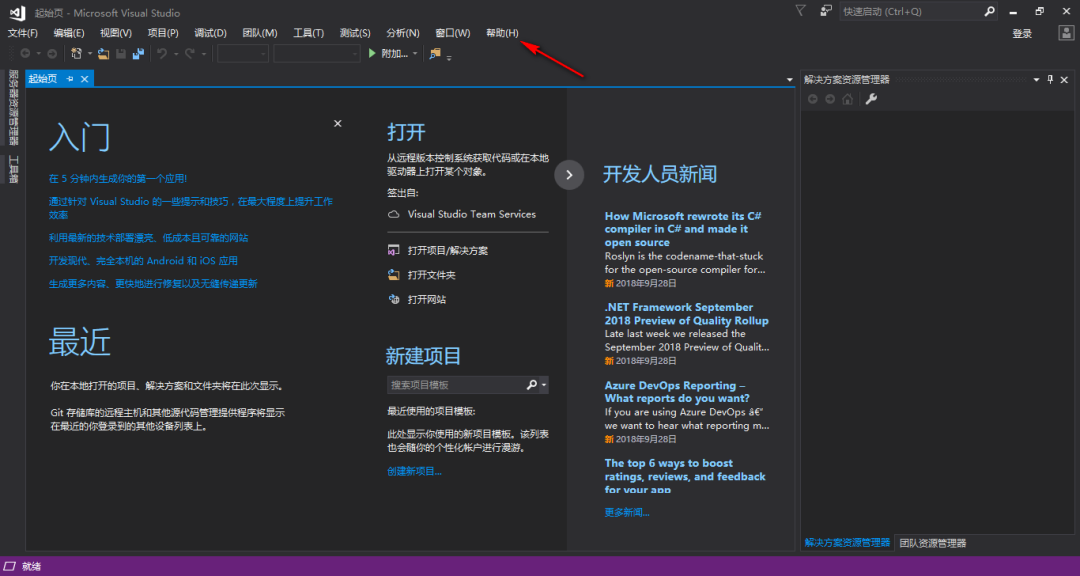Screen dimensions: 1080x576
Task: Click the Home icon in Solution Explorer
Action: pos(847,98)
